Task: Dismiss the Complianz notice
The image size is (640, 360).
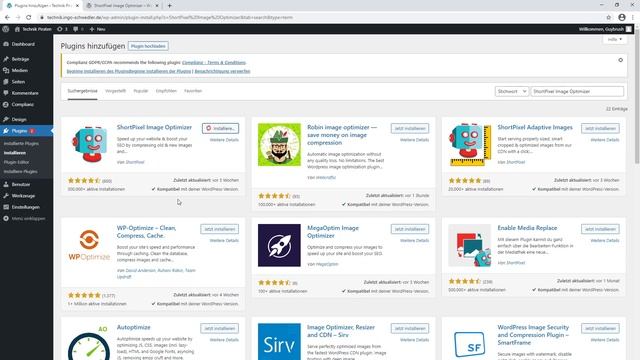Action: click(x=620, y=60)
